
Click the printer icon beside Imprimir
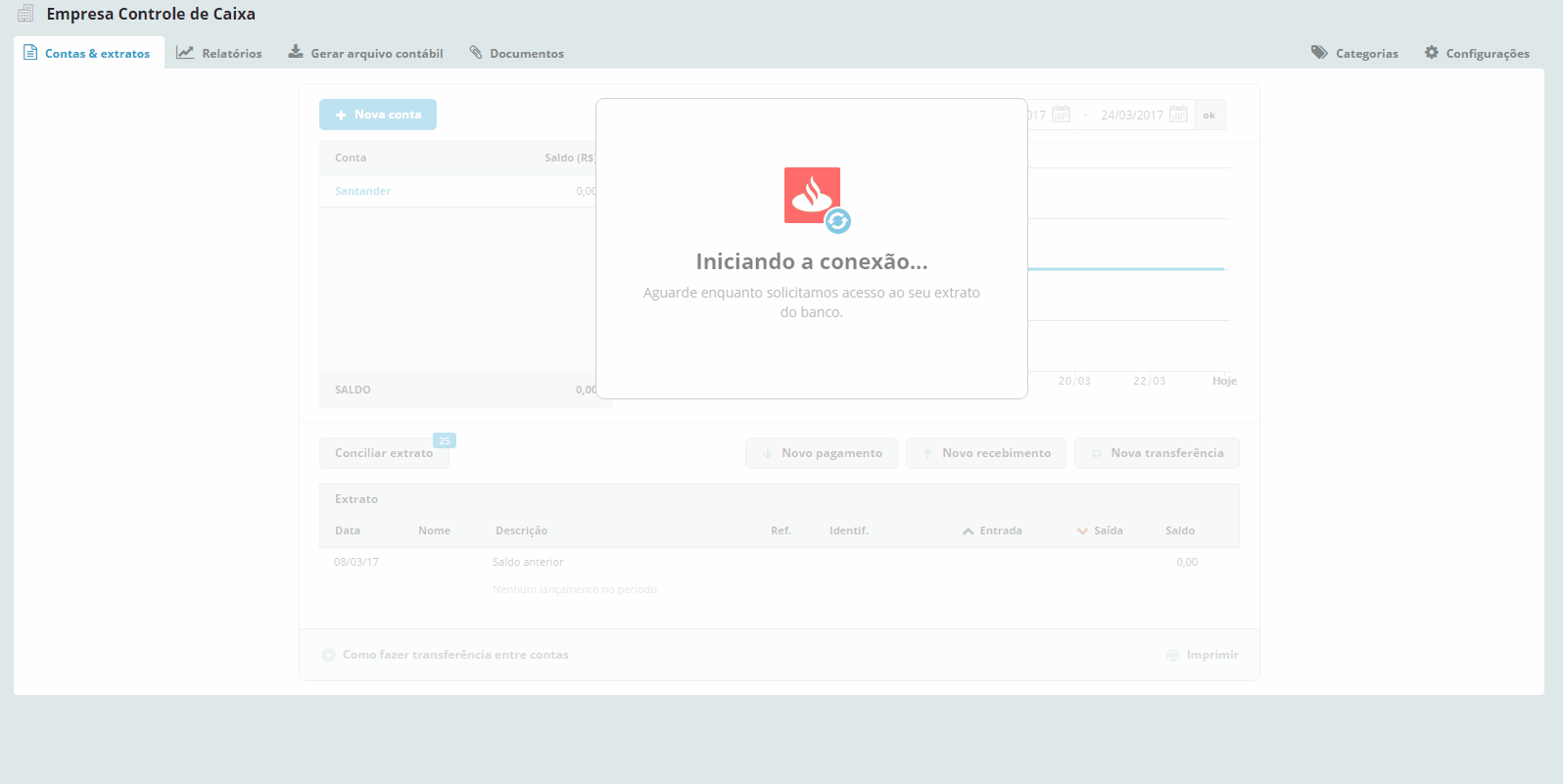coord(1172,655)
